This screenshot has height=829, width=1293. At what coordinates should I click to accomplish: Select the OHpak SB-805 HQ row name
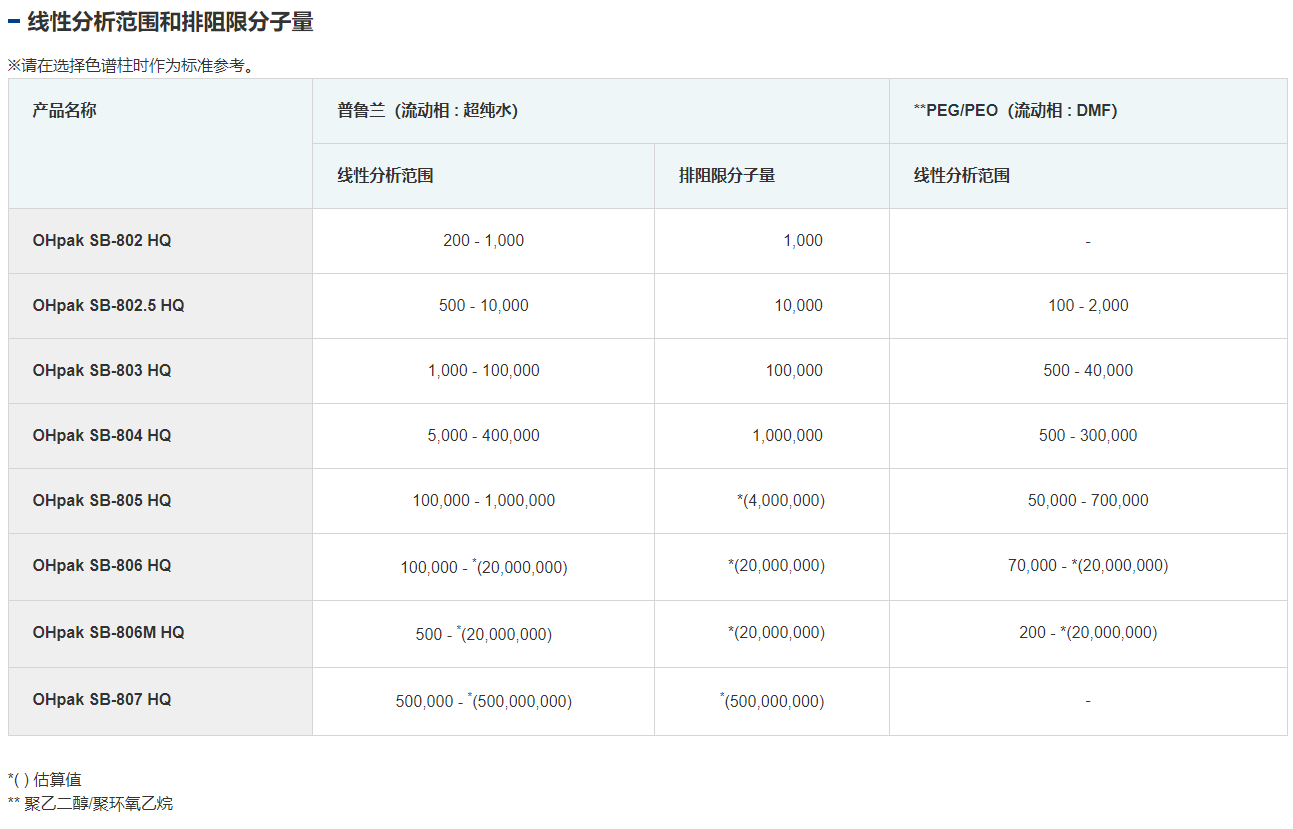[102, 501]
